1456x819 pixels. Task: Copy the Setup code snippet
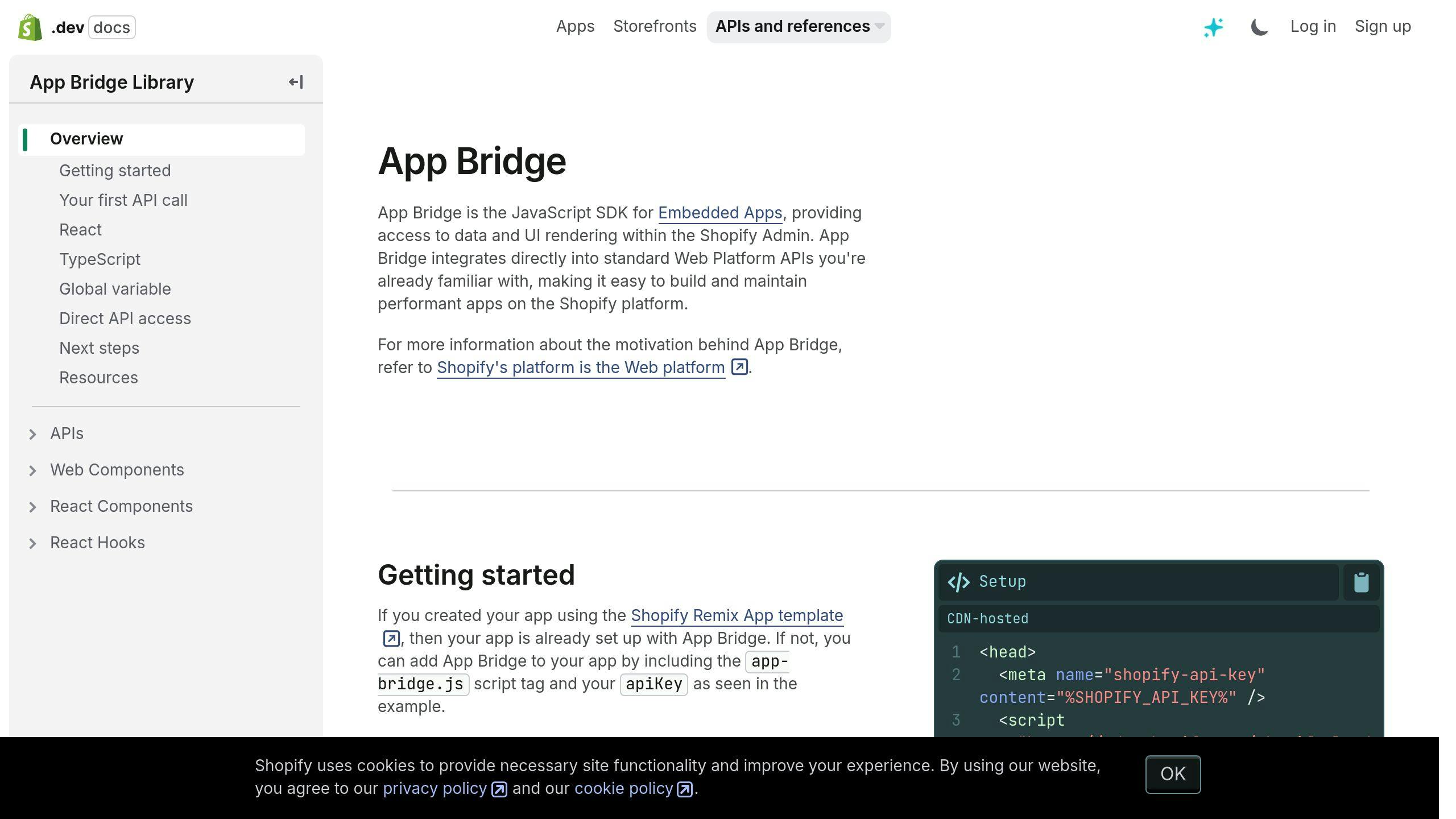pyautogui.click(x=1361, y=582)
